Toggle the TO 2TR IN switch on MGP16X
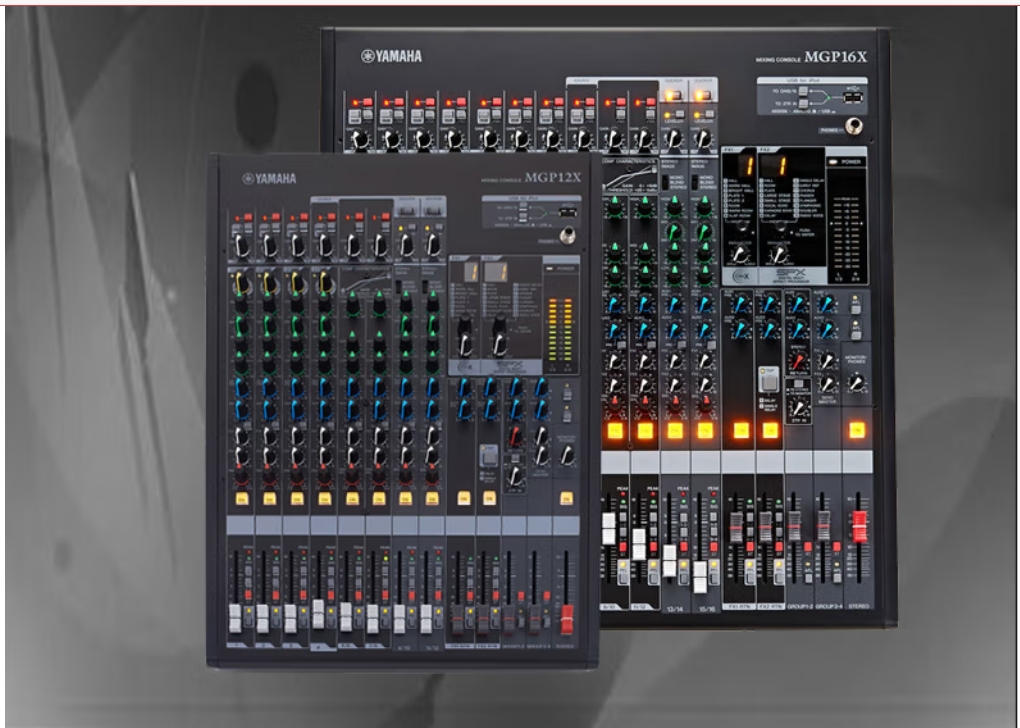Viewport: 1020px width, 728px height. [803, 103]
